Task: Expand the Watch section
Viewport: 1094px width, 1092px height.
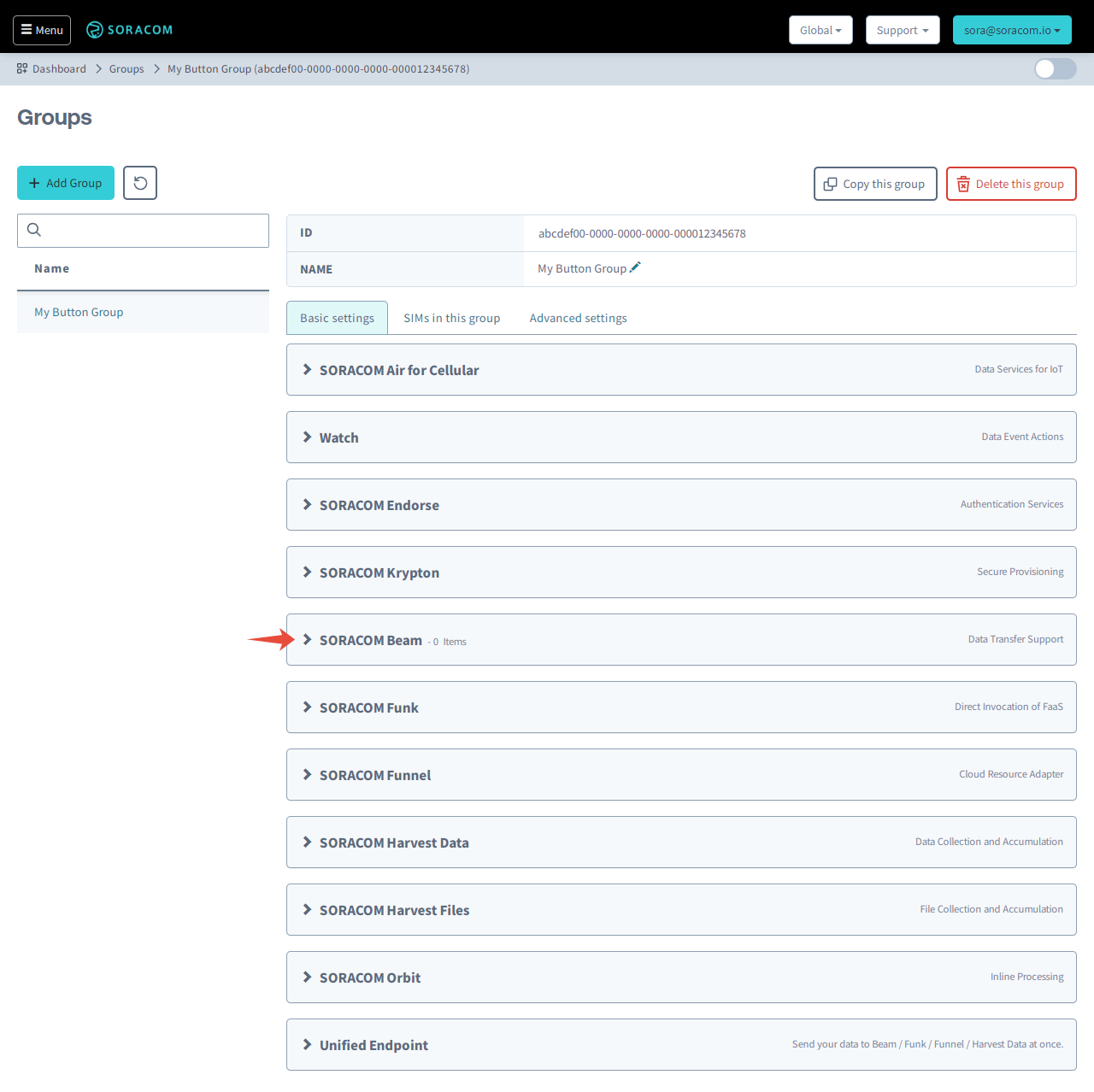Action: [x=681, y=437]
